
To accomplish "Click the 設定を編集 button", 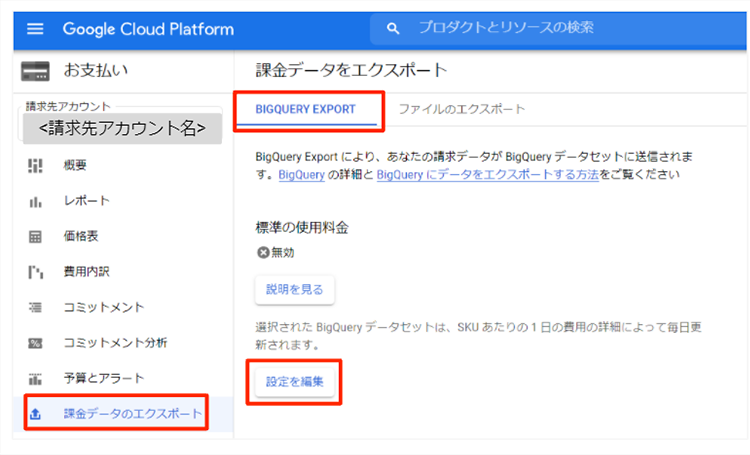I will (x=295, y=382).
